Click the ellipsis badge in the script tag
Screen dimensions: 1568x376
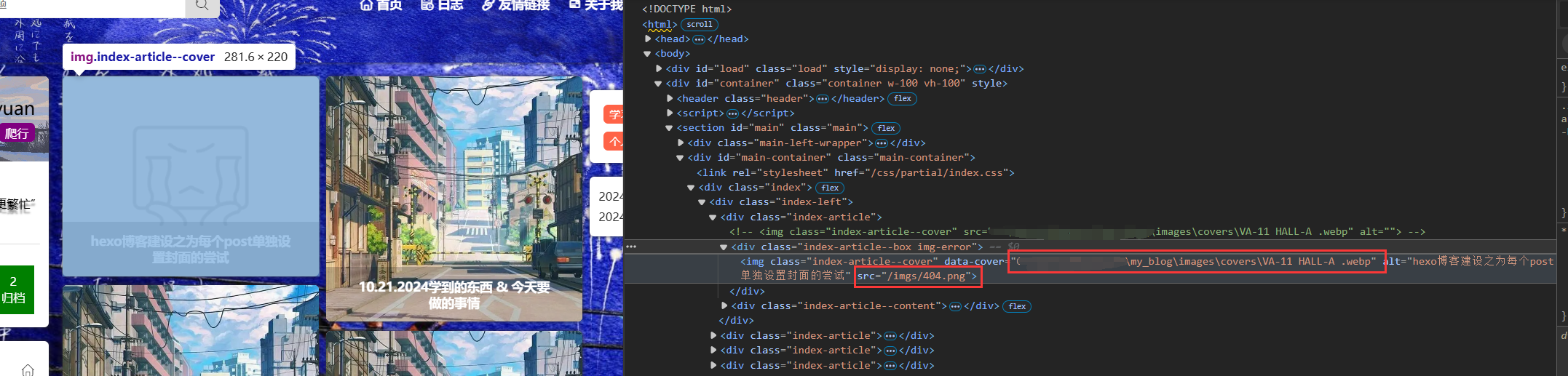point(732,113)
